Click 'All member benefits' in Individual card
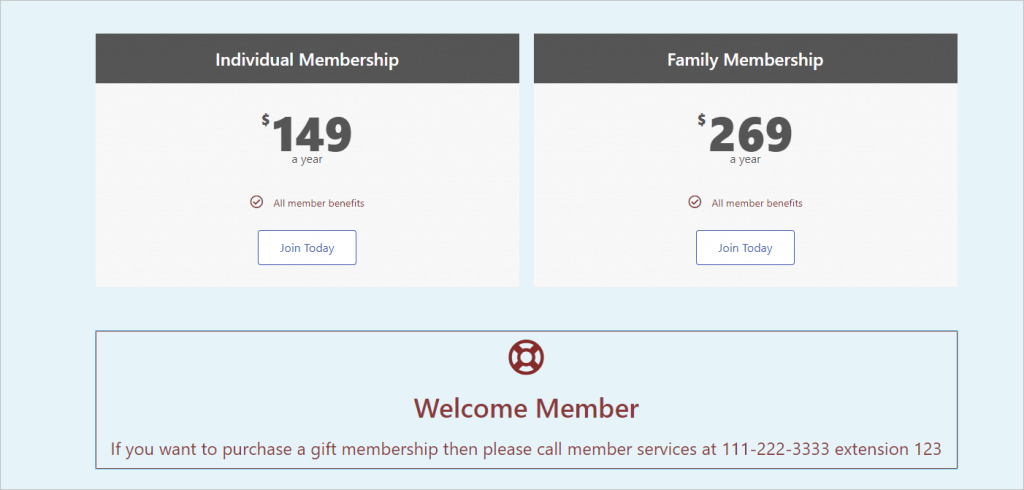Image resolution: width=1024 pixels, height=490 pixels. coord(319,203)
